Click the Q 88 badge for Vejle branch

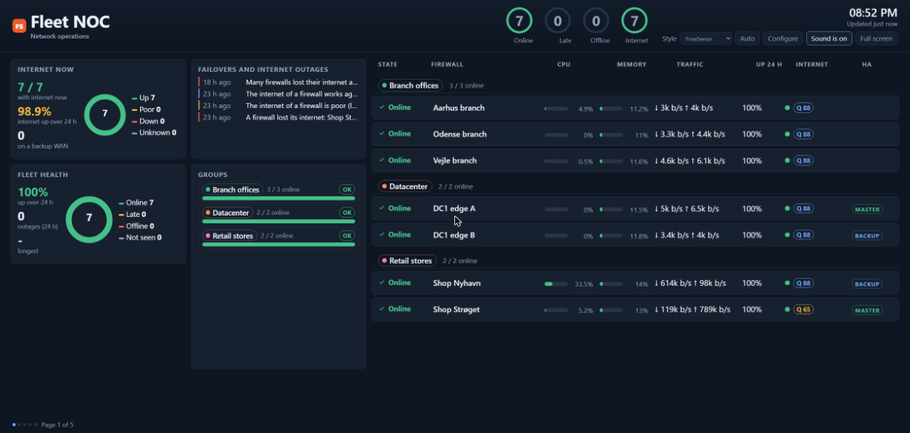click(x=803, y=161)
